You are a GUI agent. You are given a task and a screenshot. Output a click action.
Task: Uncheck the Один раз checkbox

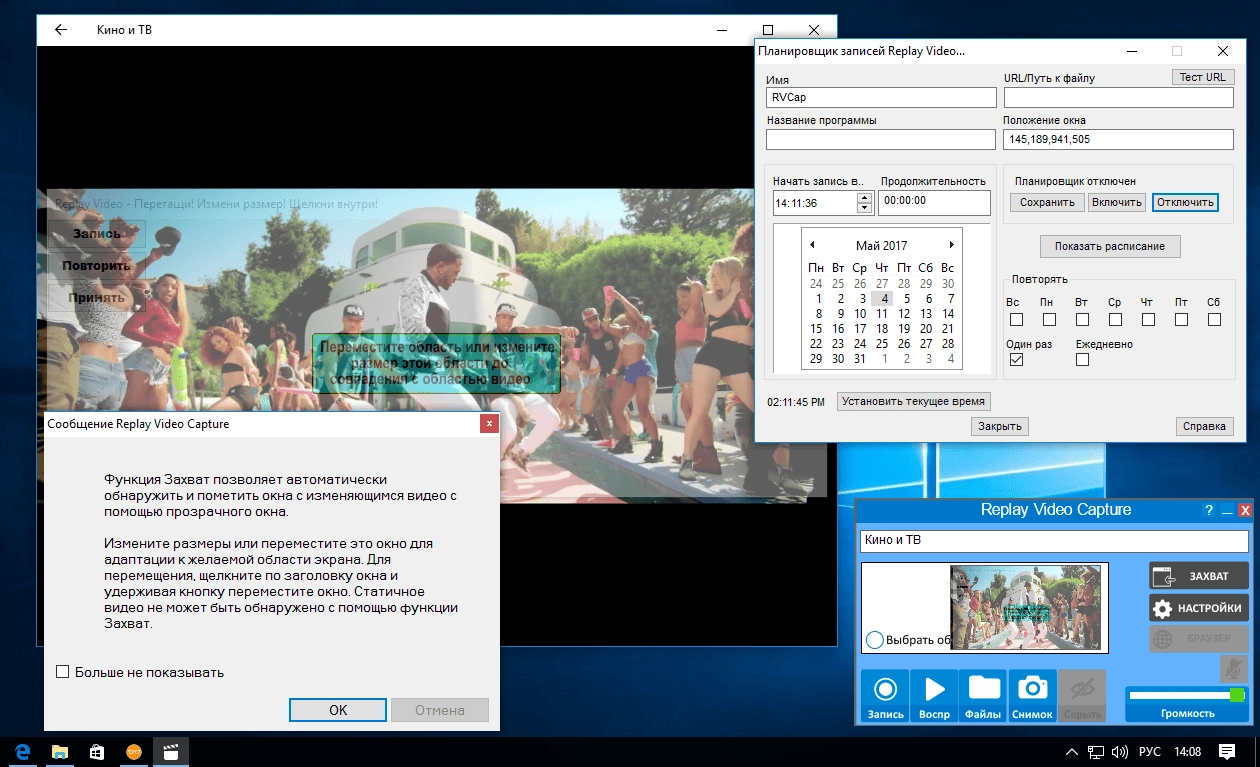1016,360
